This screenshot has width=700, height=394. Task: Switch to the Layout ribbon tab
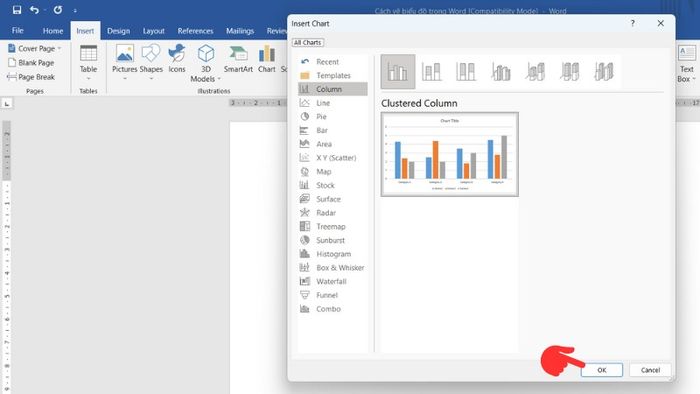tap(154, 31)
